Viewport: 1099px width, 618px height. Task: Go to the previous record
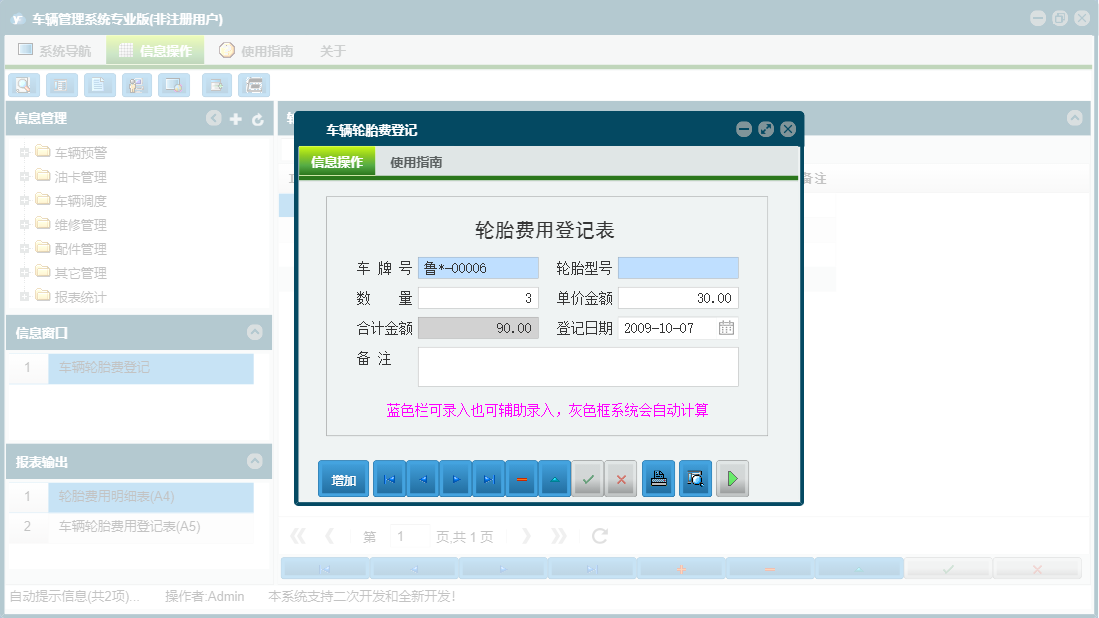[422, 478]
